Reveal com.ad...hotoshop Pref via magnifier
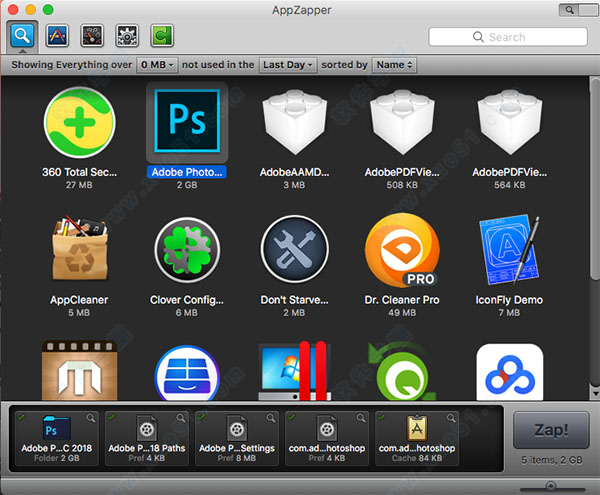The width and height of the screenshot is (600, 495). (x=361, y=418)
